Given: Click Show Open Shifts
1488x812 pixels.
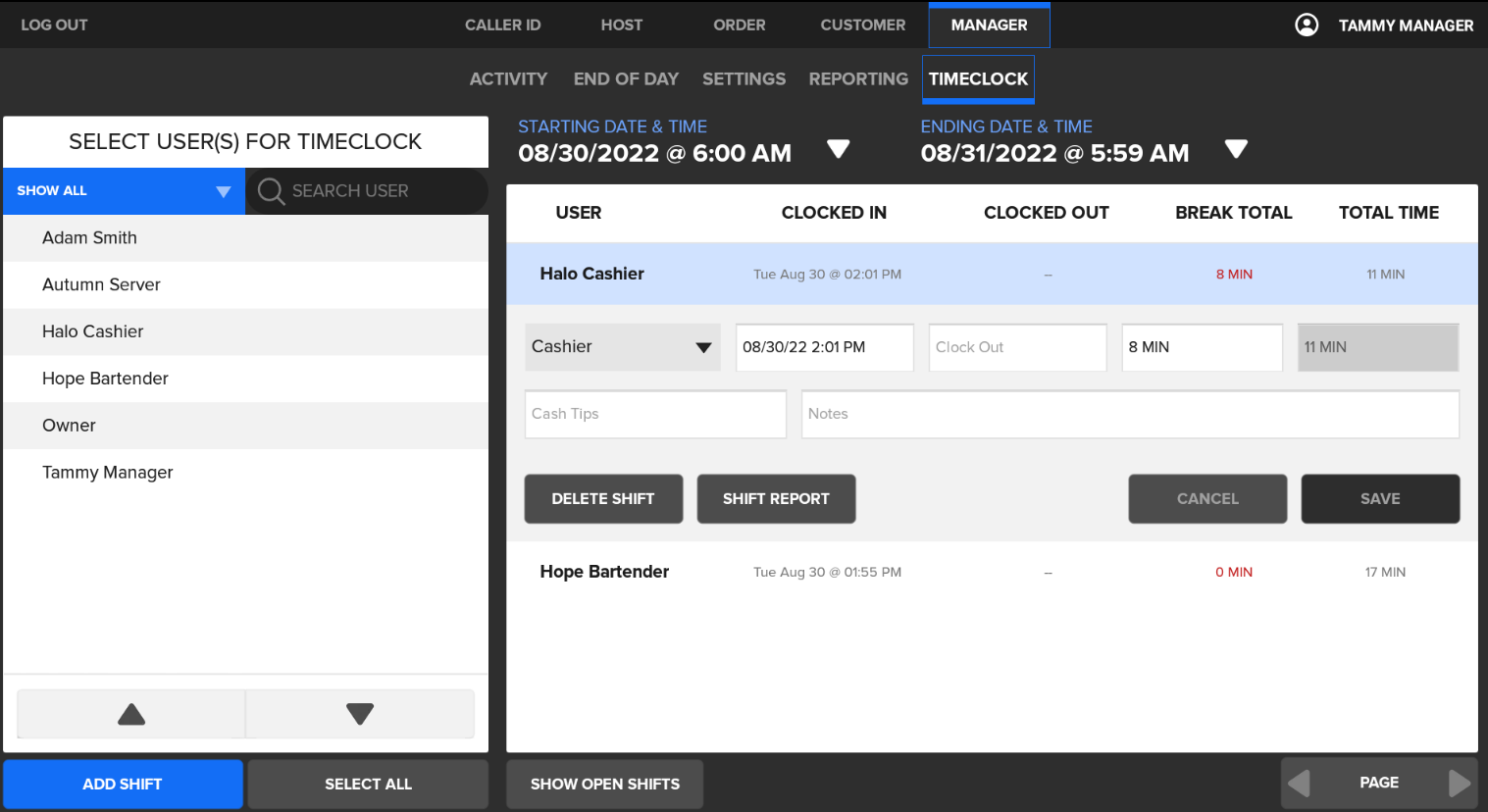Looking at the screenshot, I should click(604, 784).
